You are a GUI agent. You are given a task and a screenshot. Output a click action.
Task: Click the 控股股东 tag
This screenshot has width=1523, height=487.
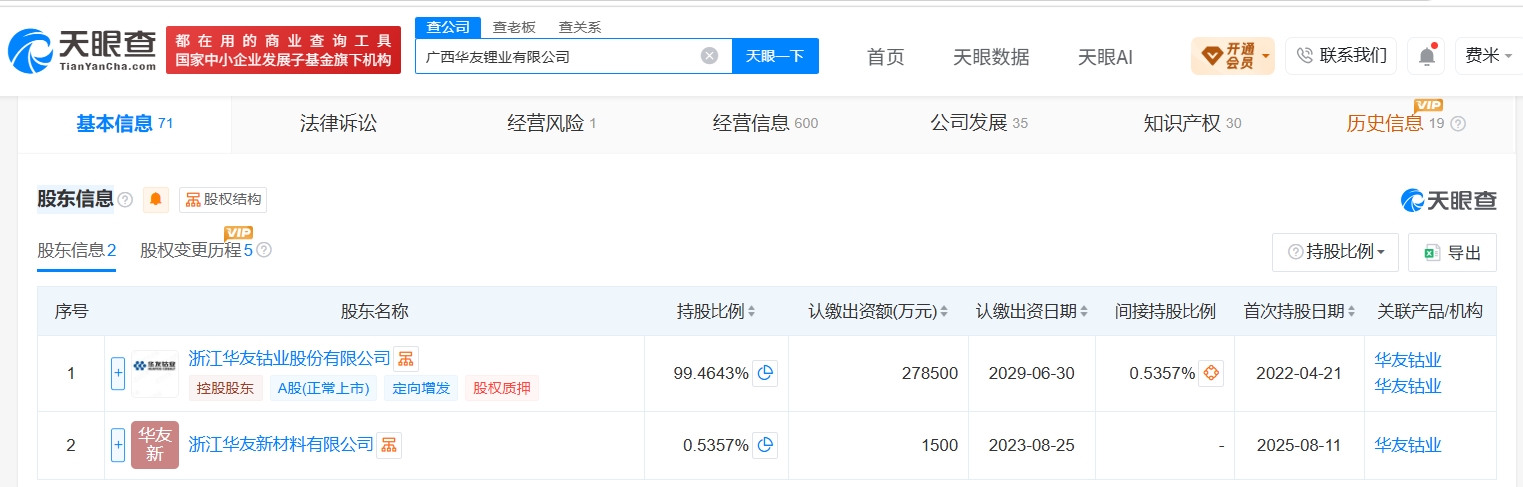[x=225, y=388]
